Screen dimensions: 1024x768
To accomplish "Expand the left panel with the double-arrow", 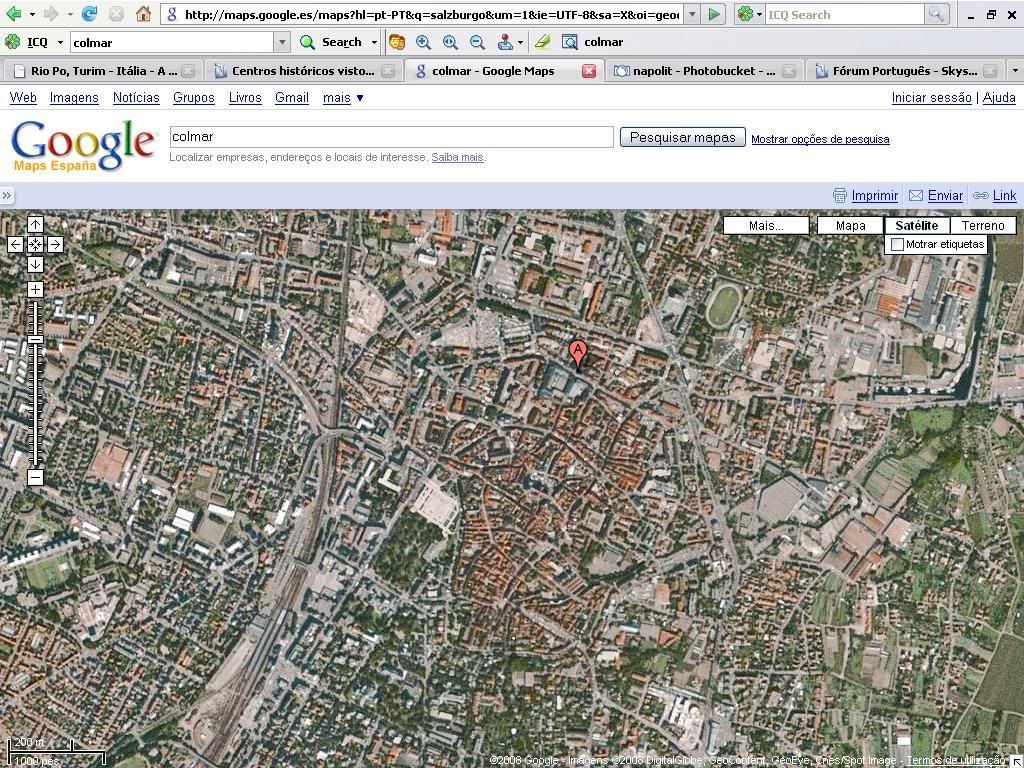I will [7, 196].
